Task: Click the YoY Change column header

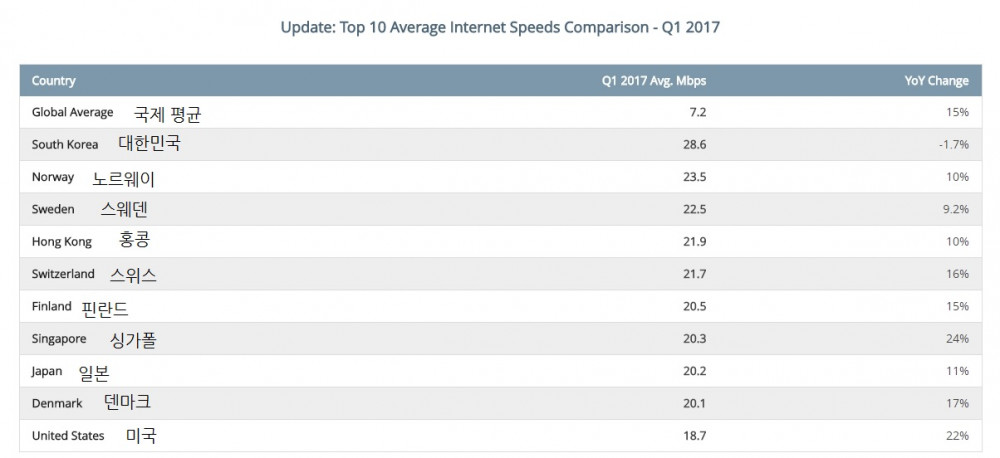Action: click(x=936, y=81)
